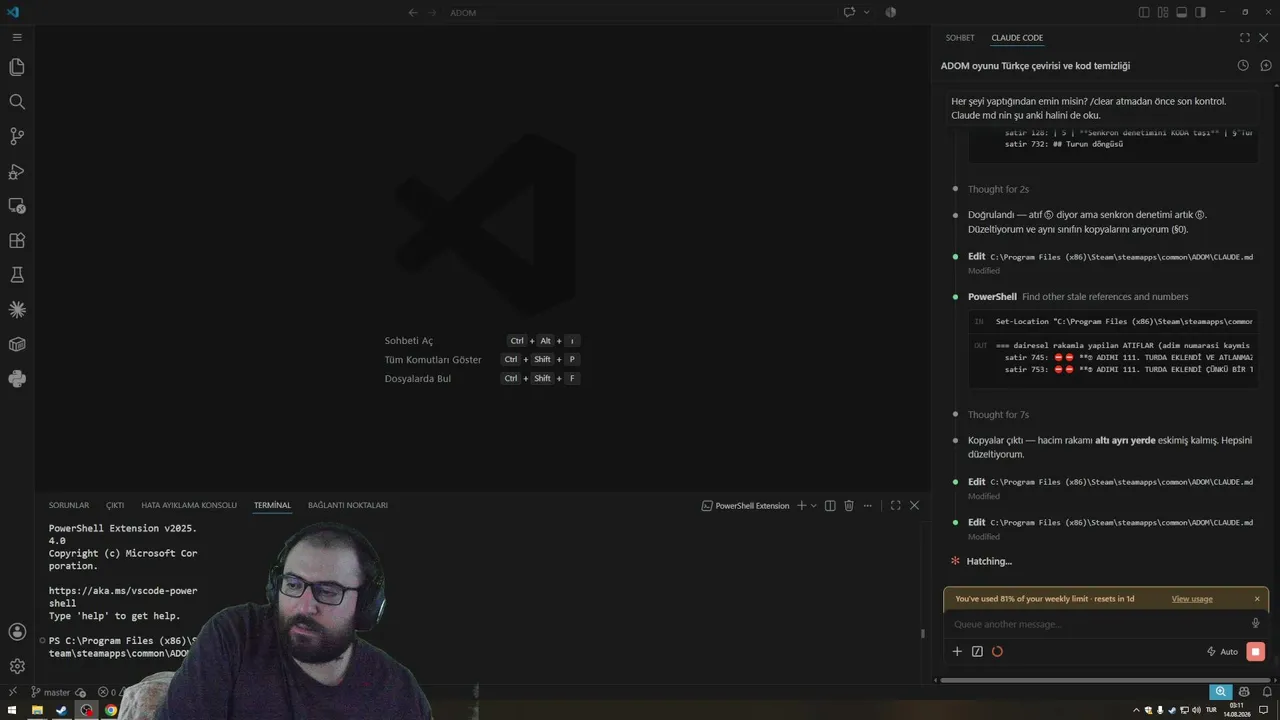Viewport: 1280px width, 720px height.
Task: Open terminal panel more actions menu
Action: tap(868, 506)
